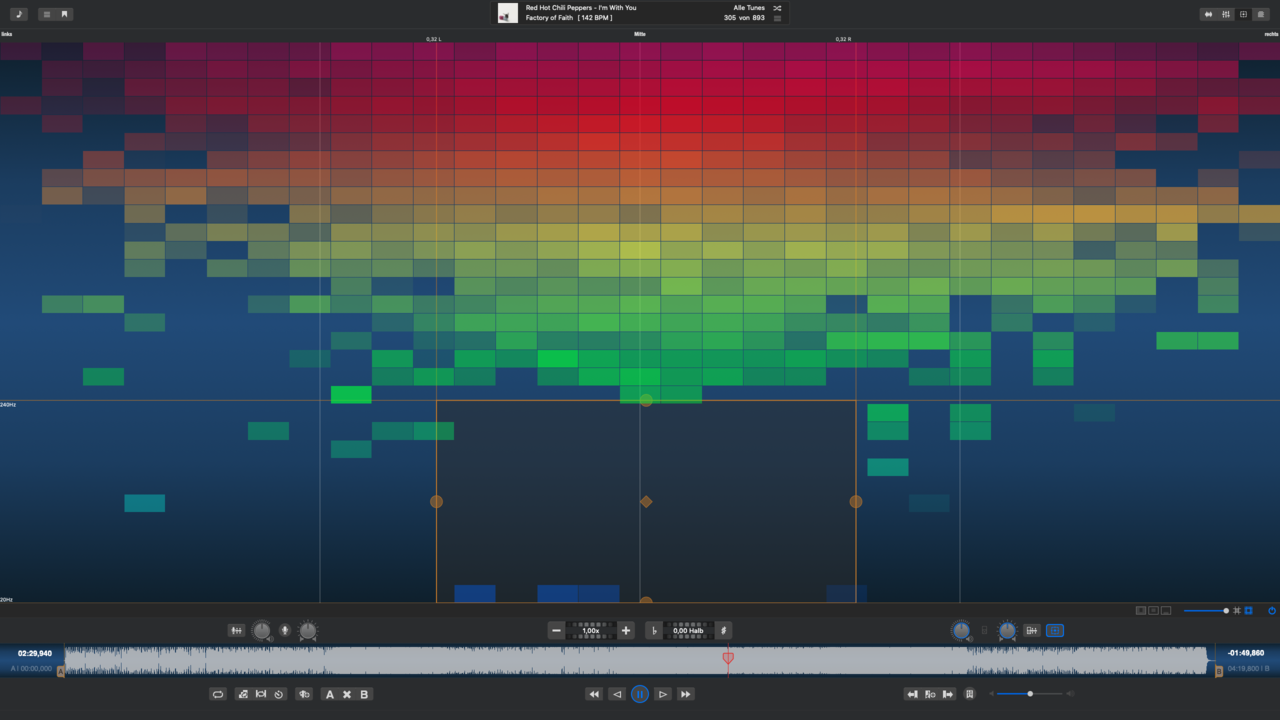Click the music note library button
The width and height of the screenshot is (1280, 720).
click(18, 14)
